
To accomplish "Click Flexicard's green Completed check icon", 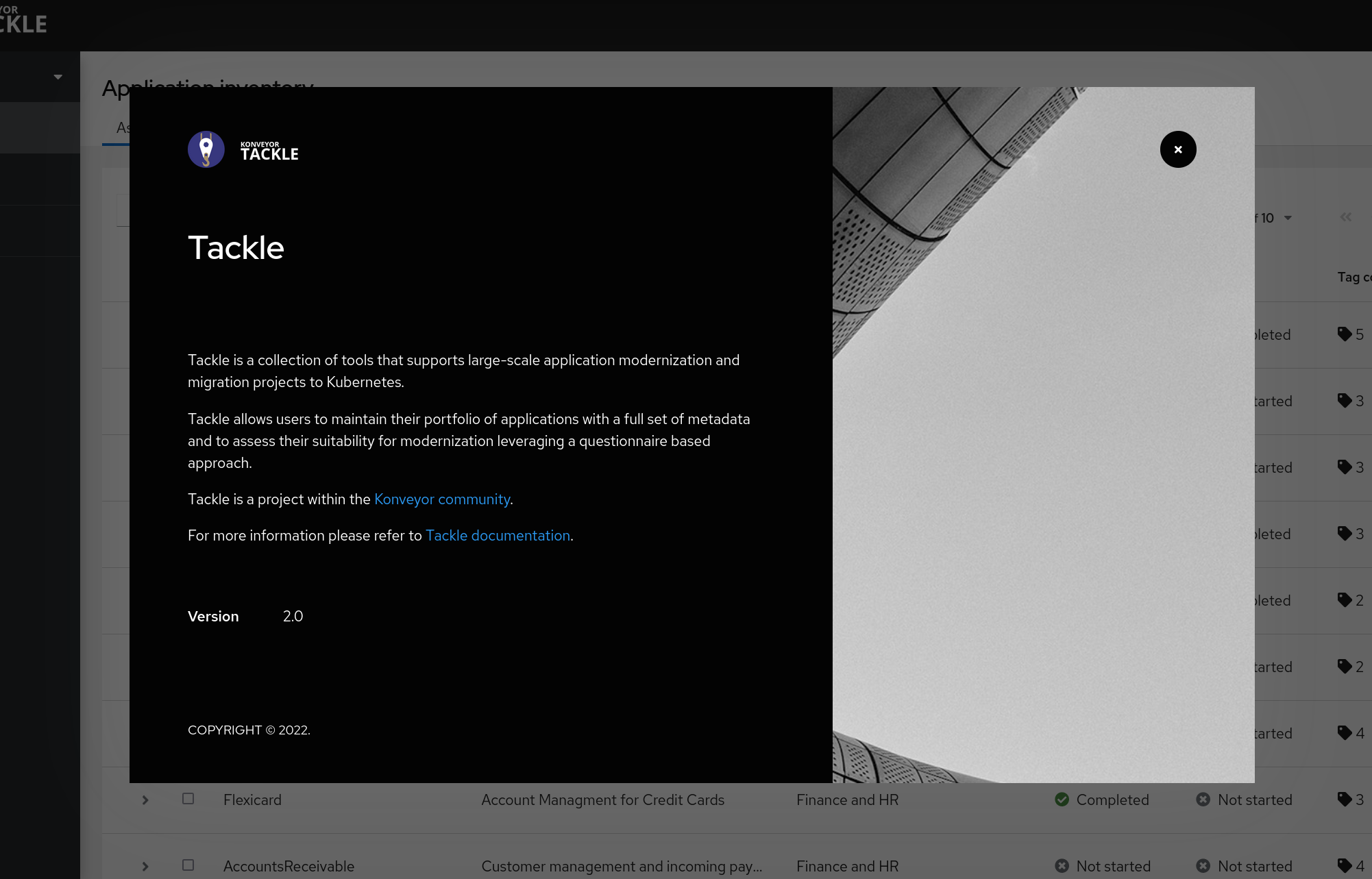I will (x=1062, y=800).
